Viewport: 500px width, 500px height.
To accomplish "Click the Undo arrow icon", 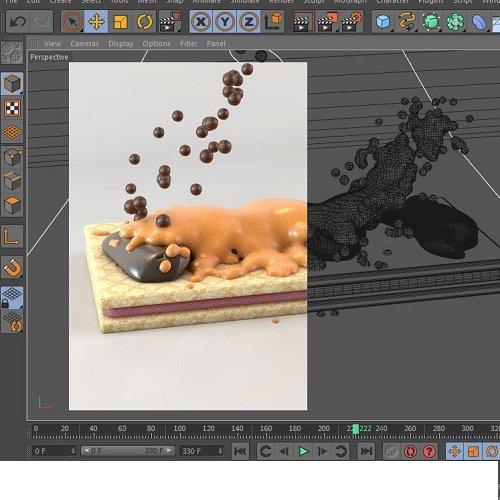I will pyautogui.click(x=18, y=22).
